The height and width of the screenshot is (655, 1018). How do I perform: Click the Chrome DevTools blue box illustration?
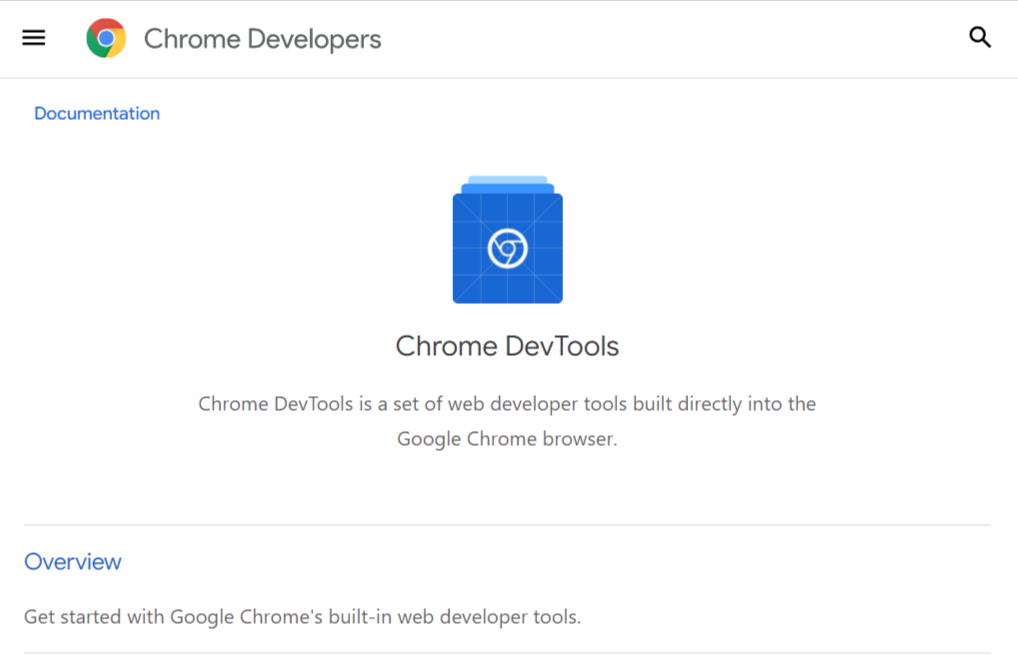pos(508,239)
